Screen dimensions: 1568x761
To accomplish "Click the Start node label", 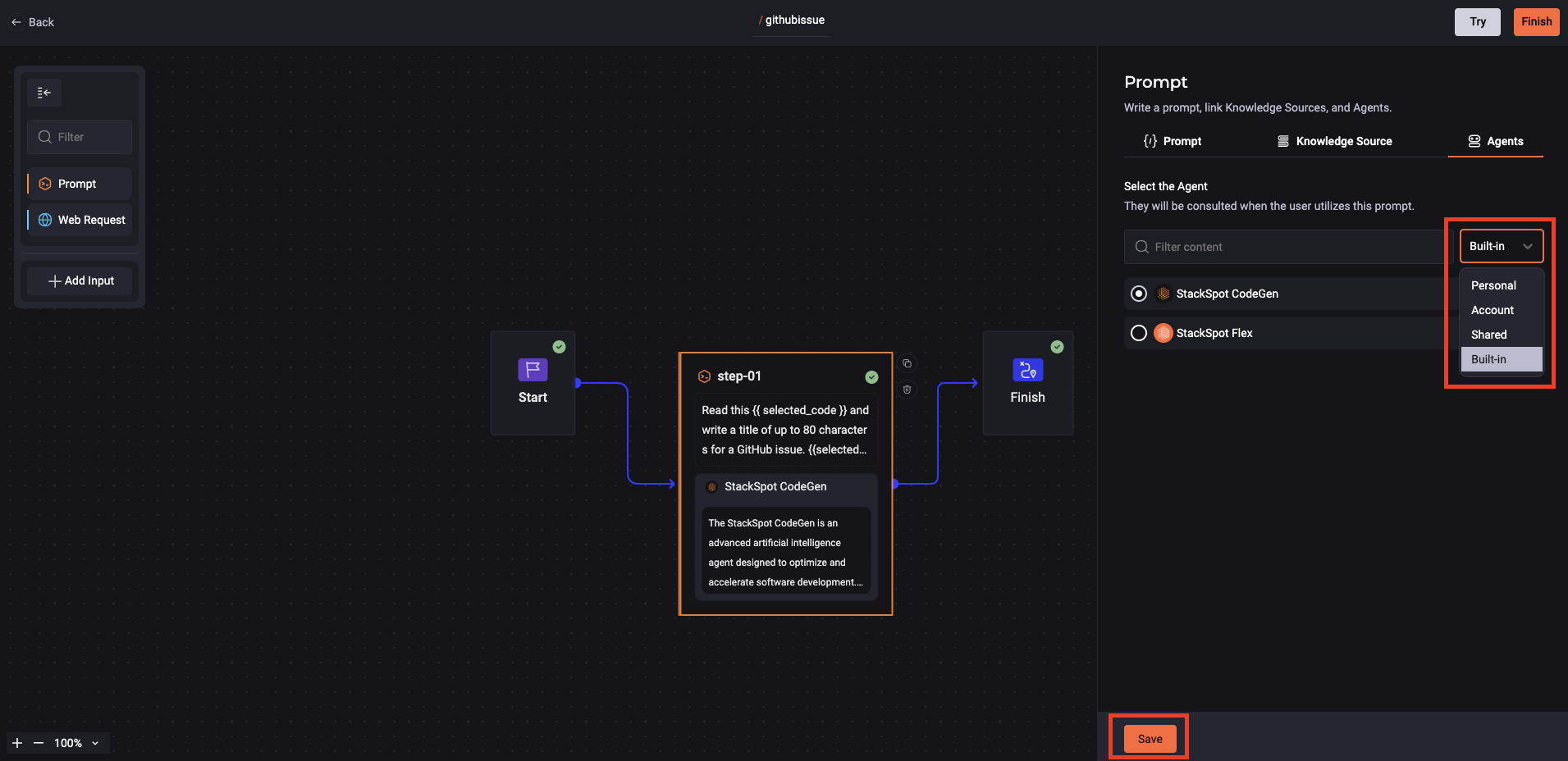I will [x=533, y=398].
